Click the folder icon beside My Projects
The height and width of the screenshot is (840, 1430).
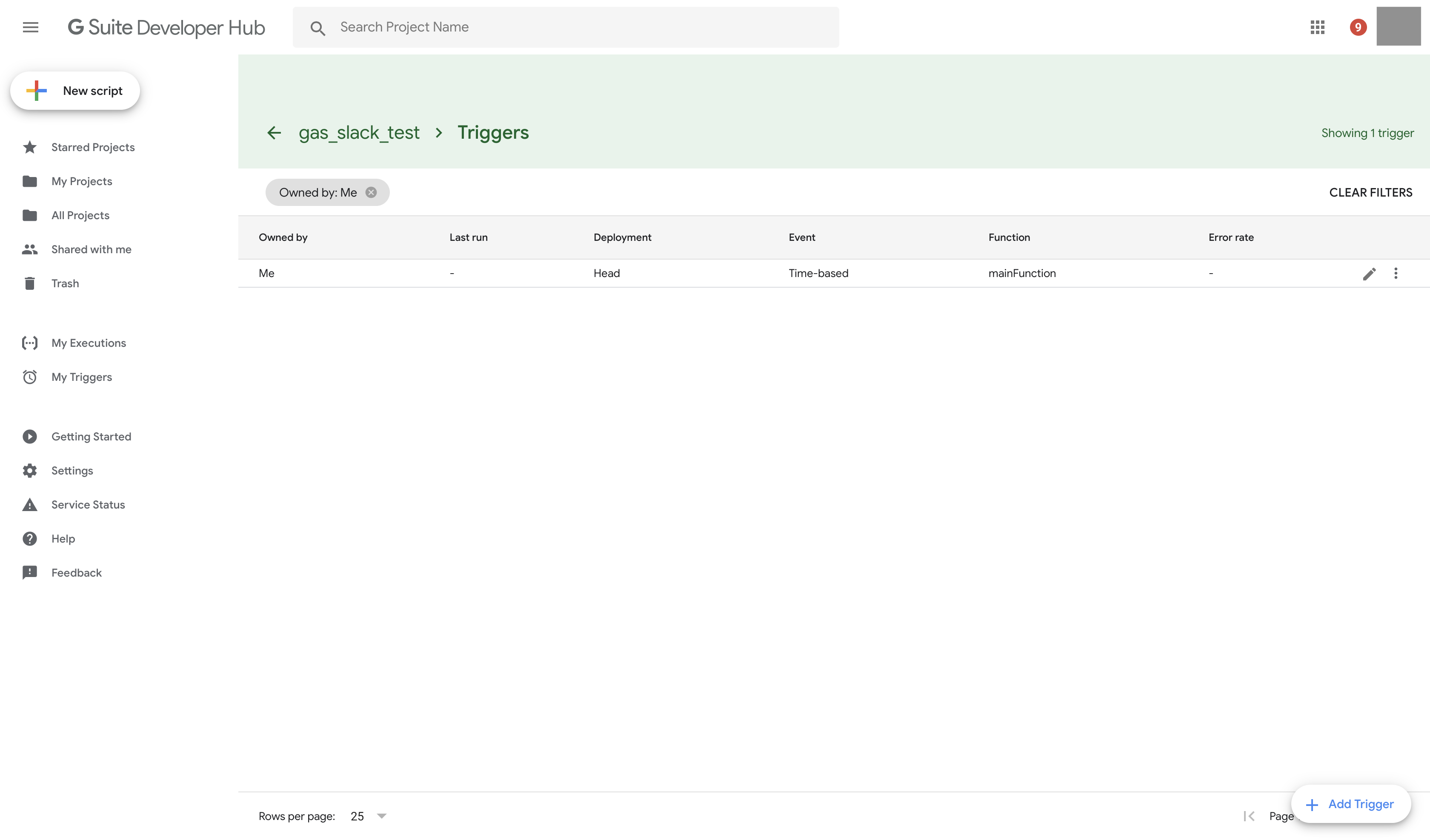[29, 182]
